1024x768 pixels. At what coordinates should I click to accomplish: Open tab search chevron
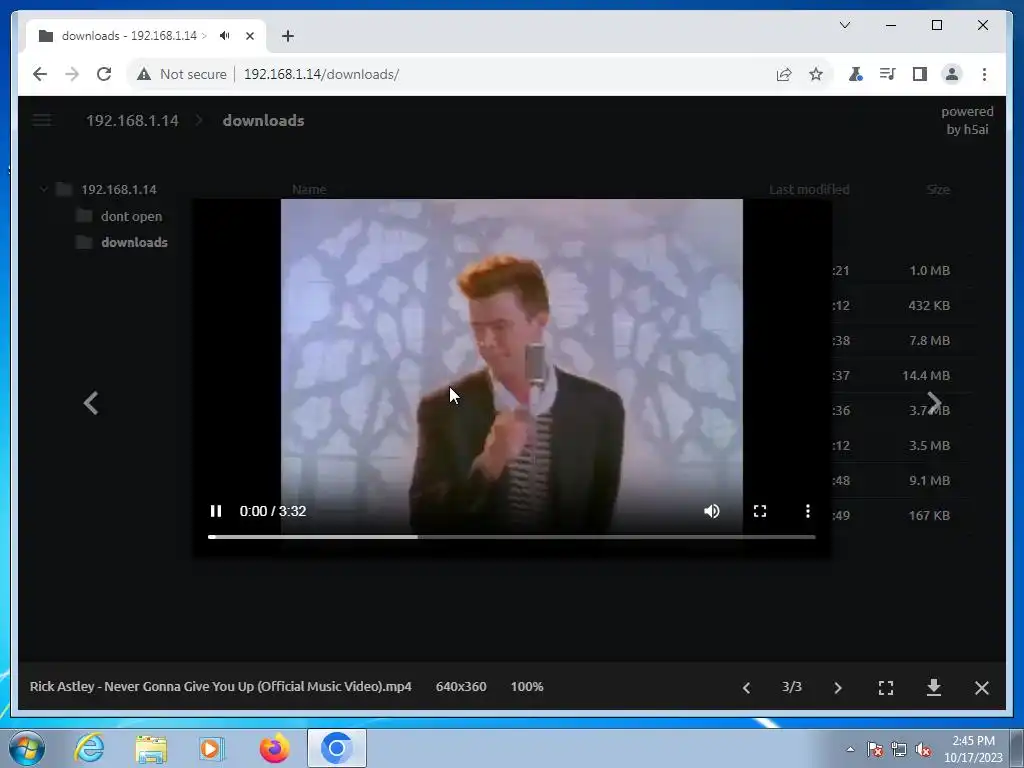coord(844,25)
